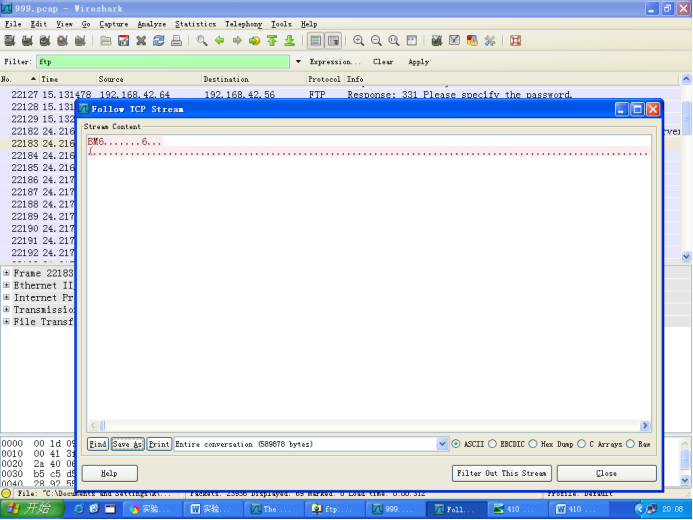The image size is (693, 520).
Task: Close this capture file X icon
Action: coord(141,41)
